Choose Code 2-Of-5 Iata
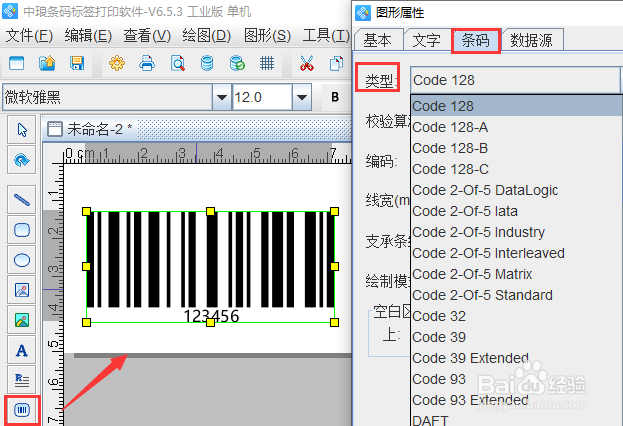 coord(516,211)
